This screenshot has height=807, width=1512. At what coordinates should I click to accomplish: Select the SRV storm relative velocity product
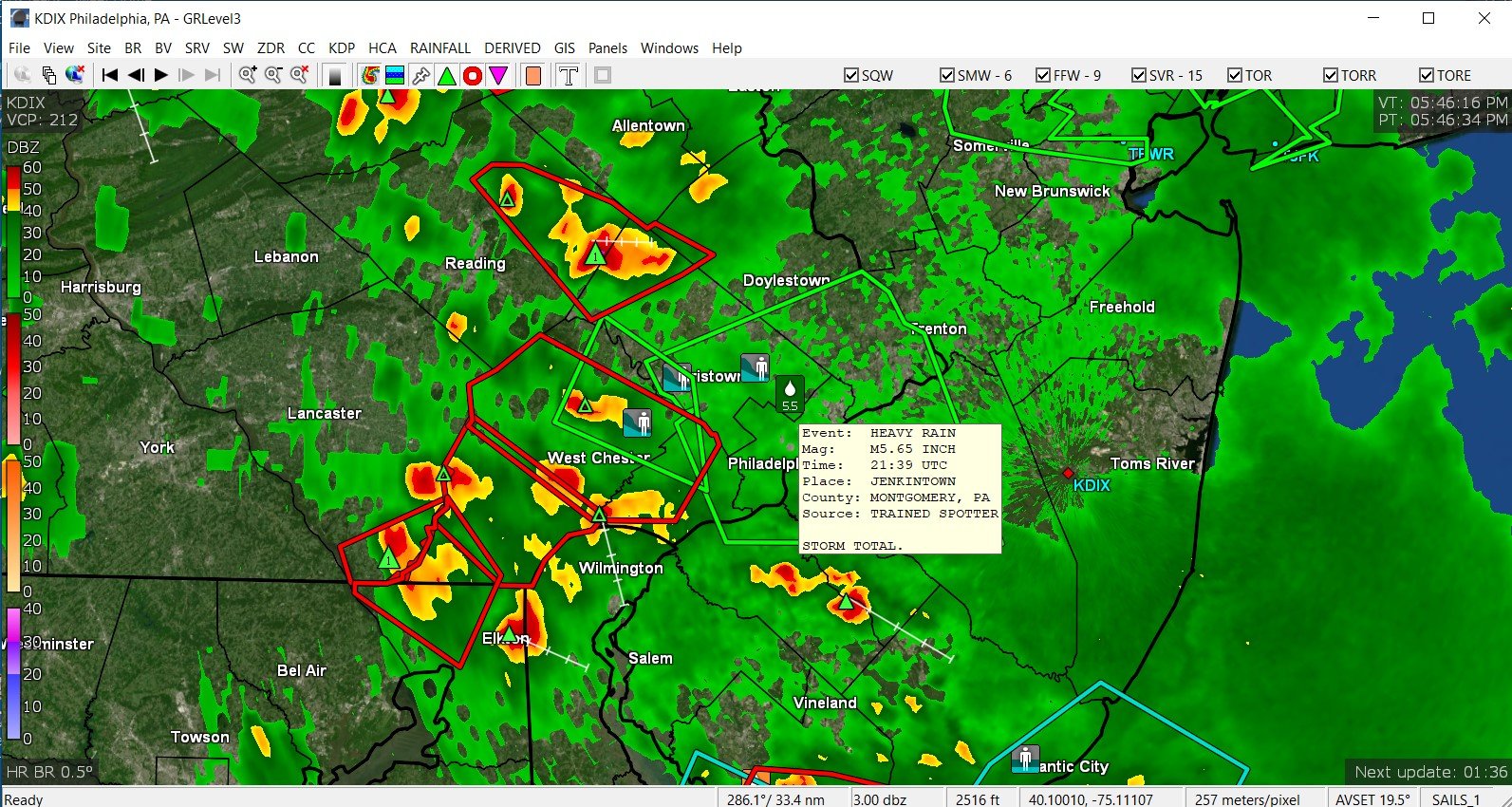tap(197, 47)
